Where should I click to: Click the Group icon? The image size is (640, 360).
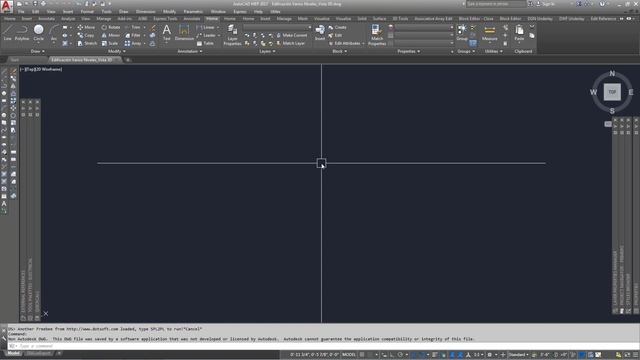(462, 32)
